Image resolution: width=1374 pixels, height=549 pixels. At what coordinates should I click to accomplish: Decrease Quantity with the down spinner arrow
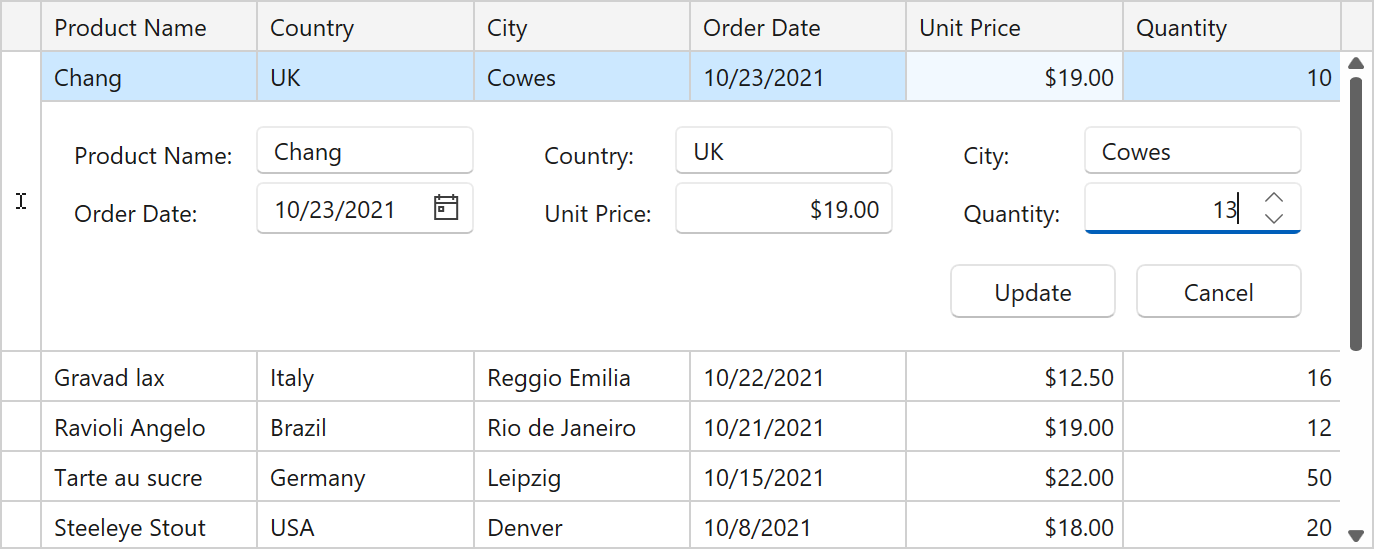1273,218
